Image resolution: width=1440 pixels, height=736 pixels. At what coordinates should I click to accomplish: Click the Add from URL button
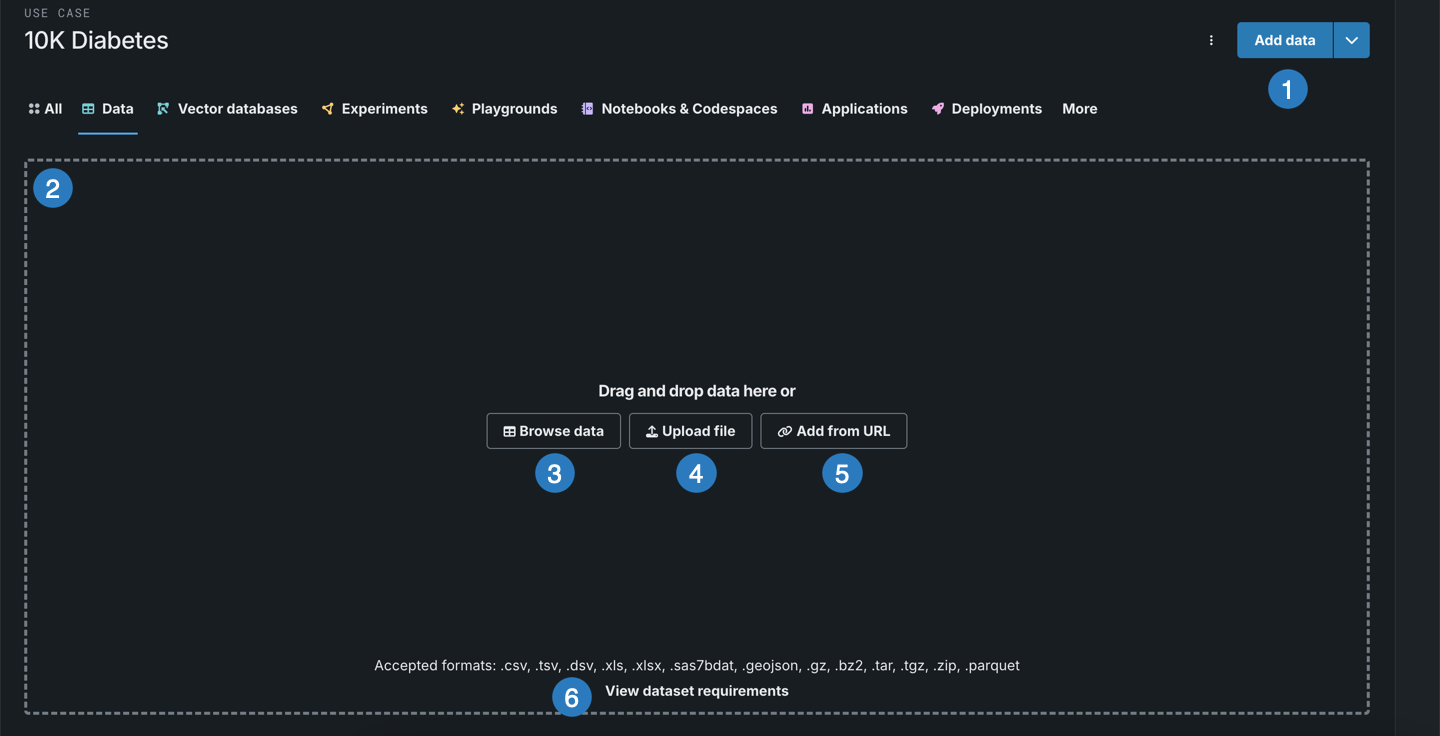click(x=833, y=431)
